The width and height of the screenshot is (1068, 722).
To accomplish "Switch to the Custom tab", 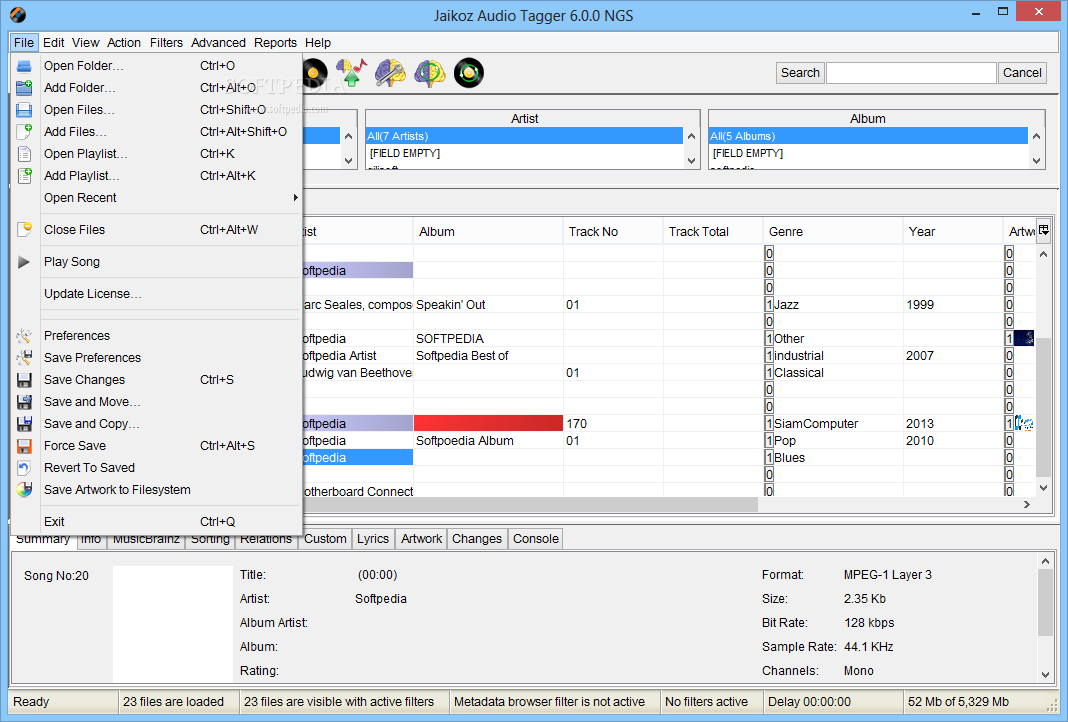I will 325,539.
